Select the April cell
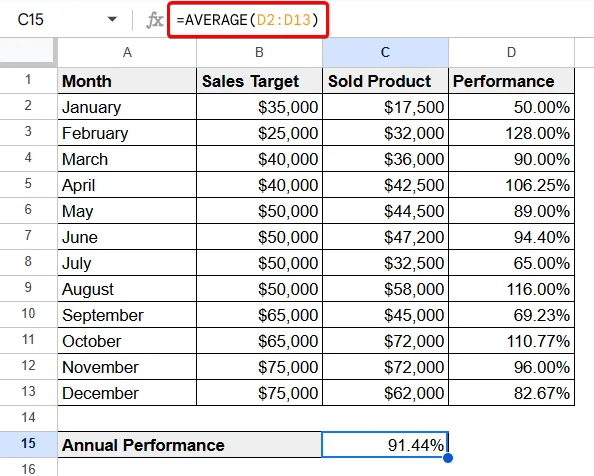The width and height of the screenshot is (594, 476). tap(127, 185)
